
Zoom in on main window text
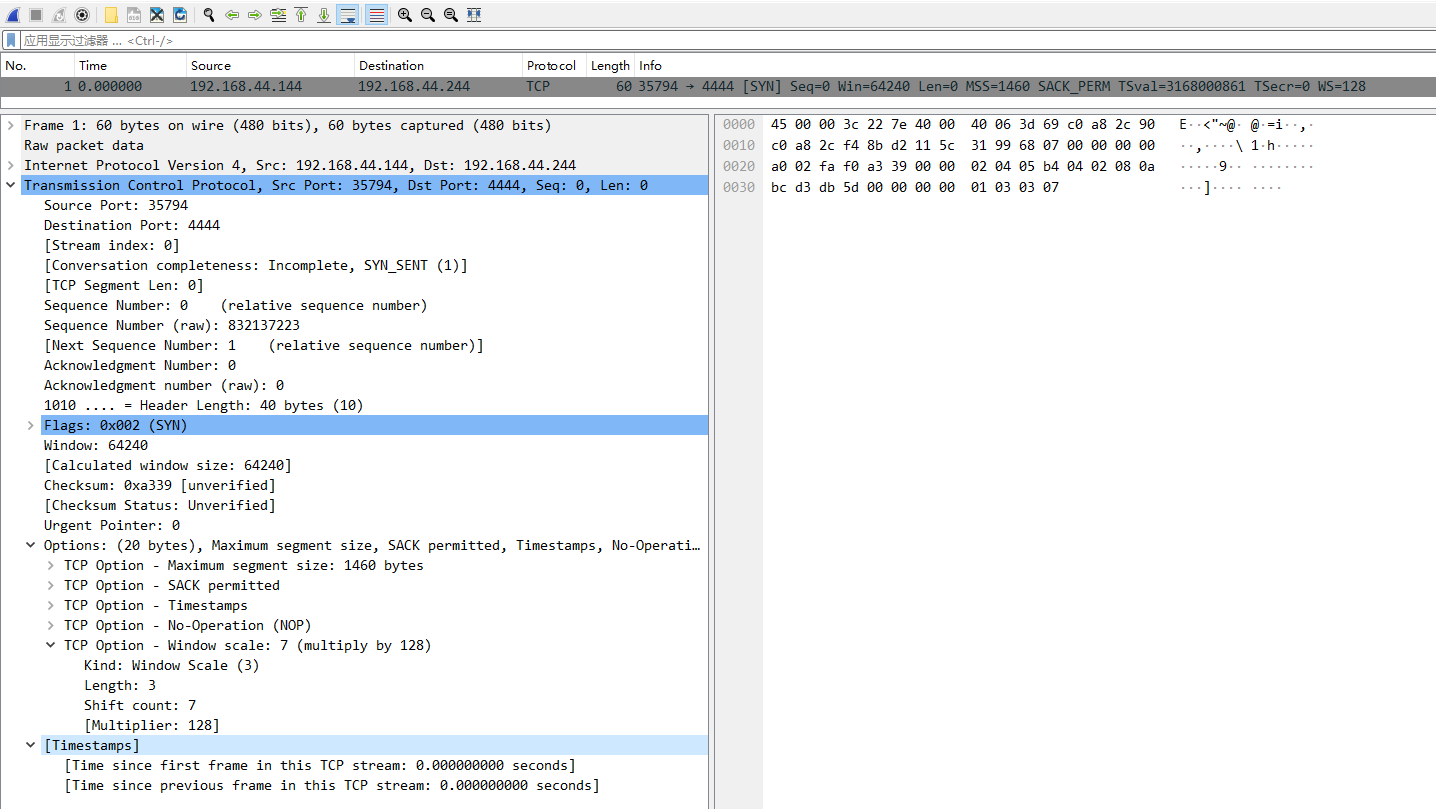(405, 15)
